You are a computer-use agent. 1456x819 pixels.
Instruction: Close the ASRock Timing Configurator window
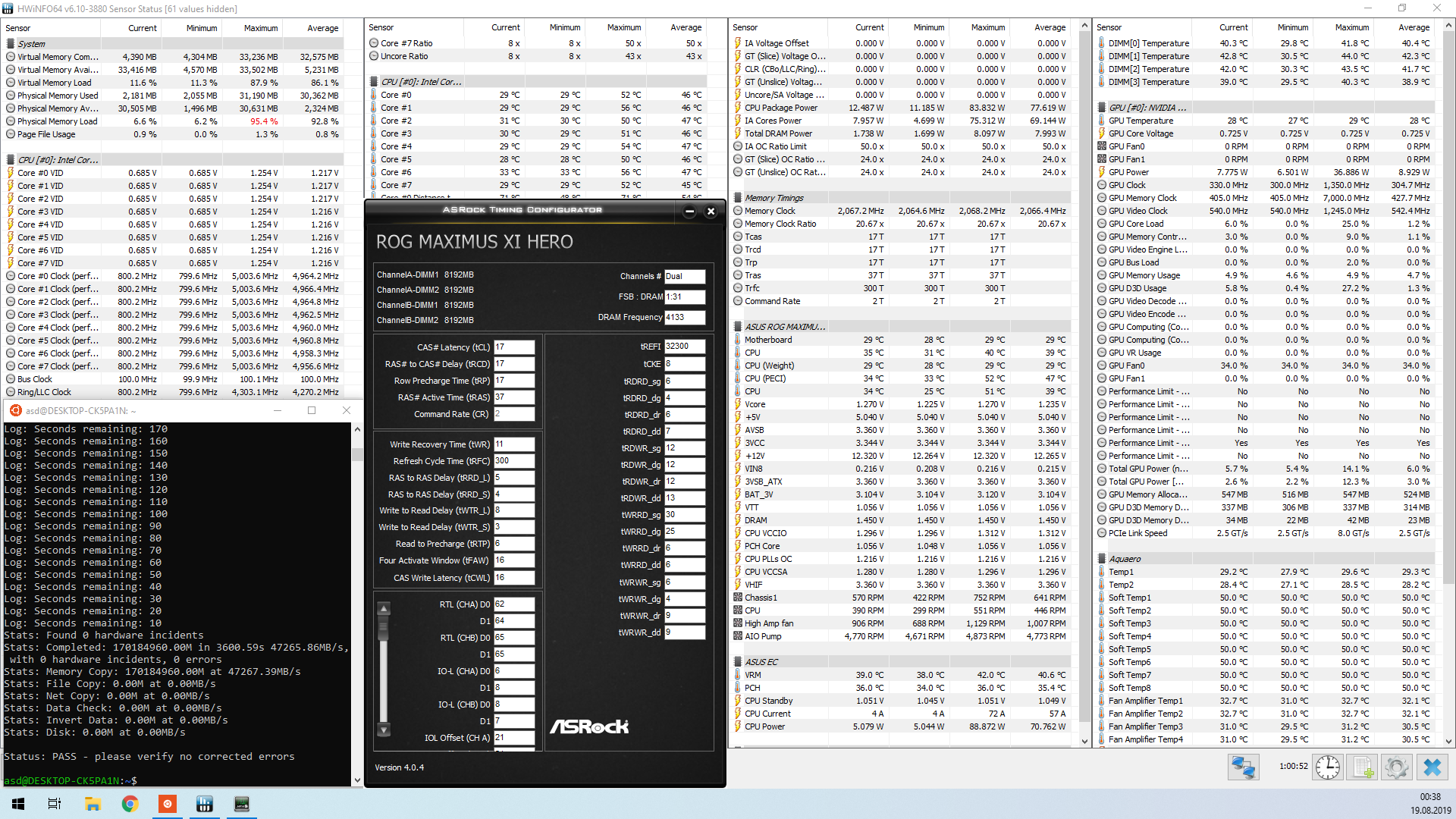711,212
